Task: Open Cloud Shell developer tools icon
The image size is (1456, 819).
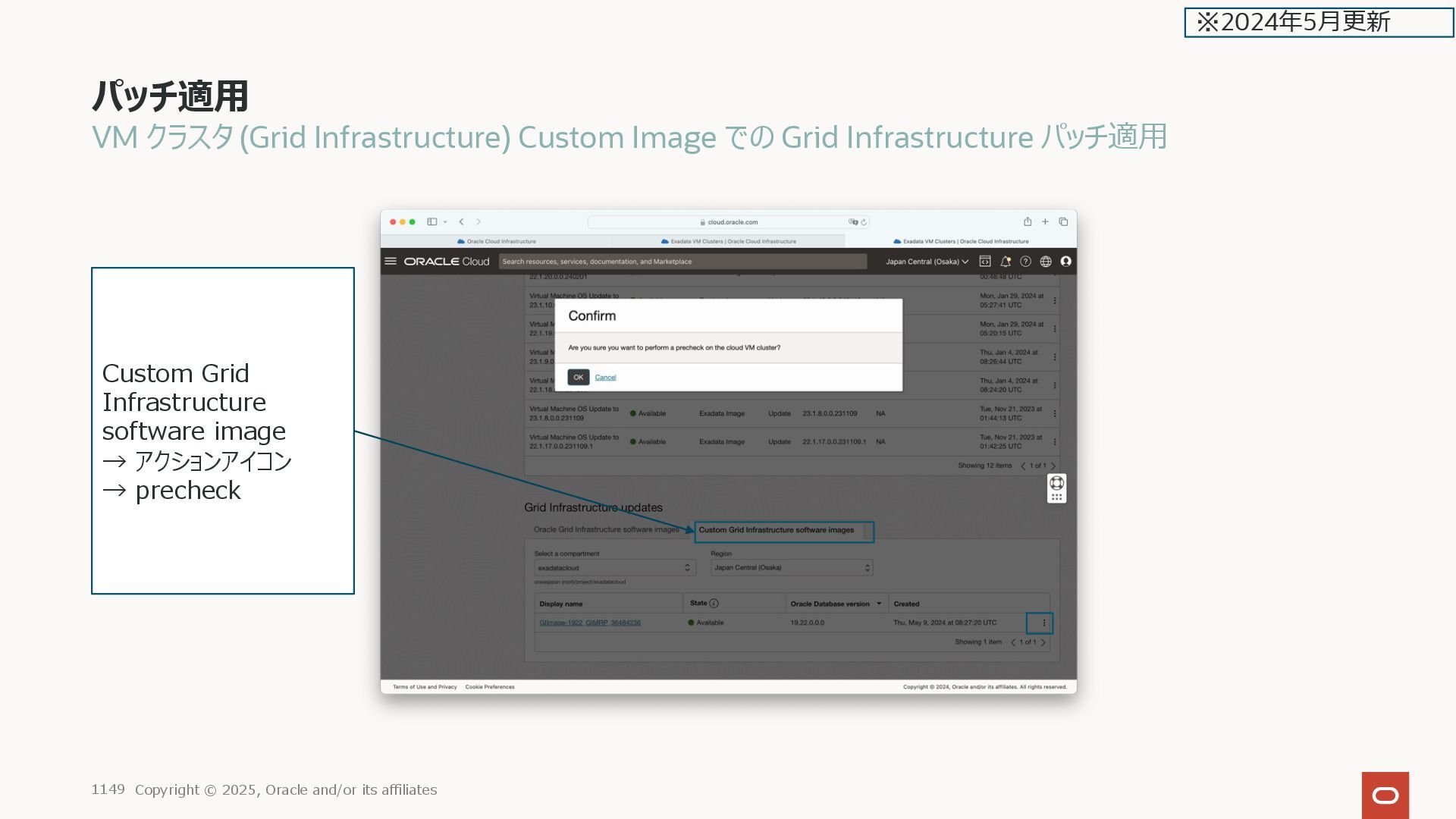Action: click(x=985, y=261)
